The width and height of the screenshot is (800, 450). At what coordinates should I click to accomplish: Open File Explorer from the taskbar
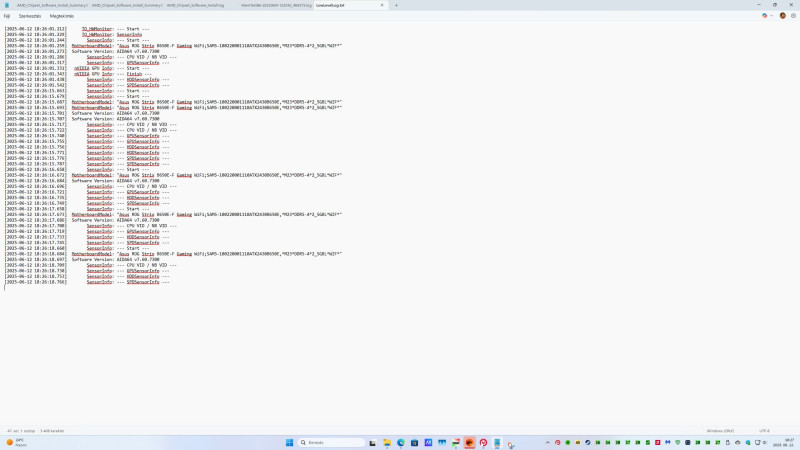(x=387, y=442)
